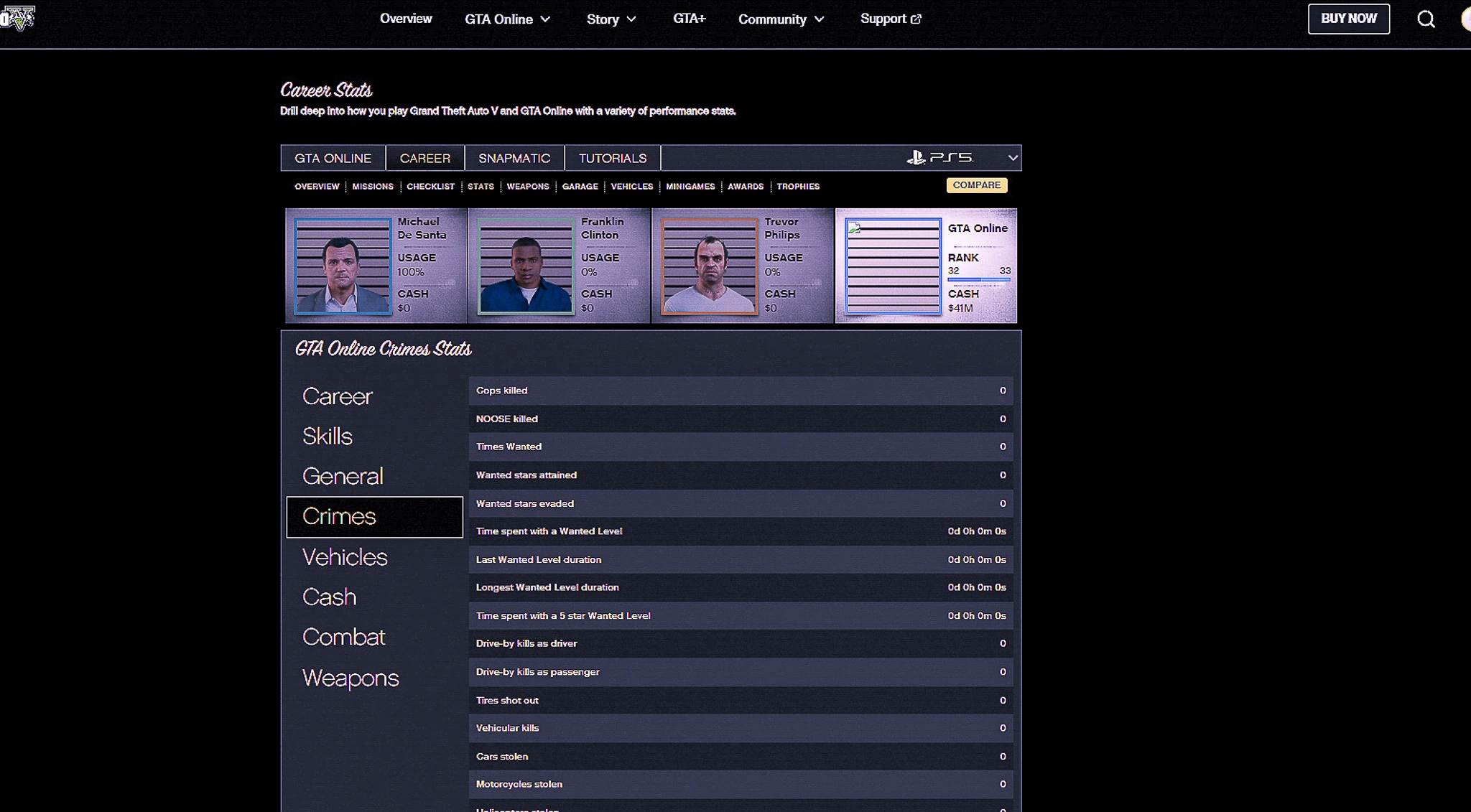Click the PS5 platform logo
The width and height of the screenshot is (1471, 812).
939,157
